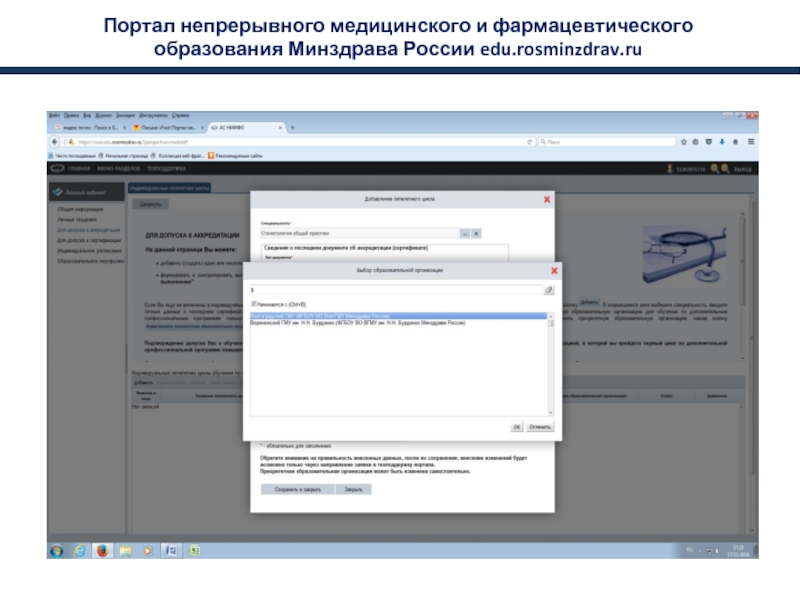Click the Личный кабинет book icon in sidebar

(x=57, y=192)
